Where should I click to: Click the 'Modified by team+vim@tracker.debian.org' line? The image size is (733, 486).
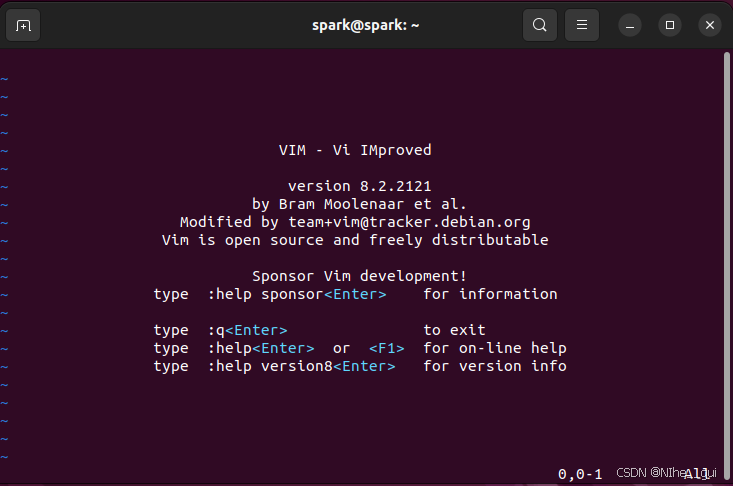355,222
